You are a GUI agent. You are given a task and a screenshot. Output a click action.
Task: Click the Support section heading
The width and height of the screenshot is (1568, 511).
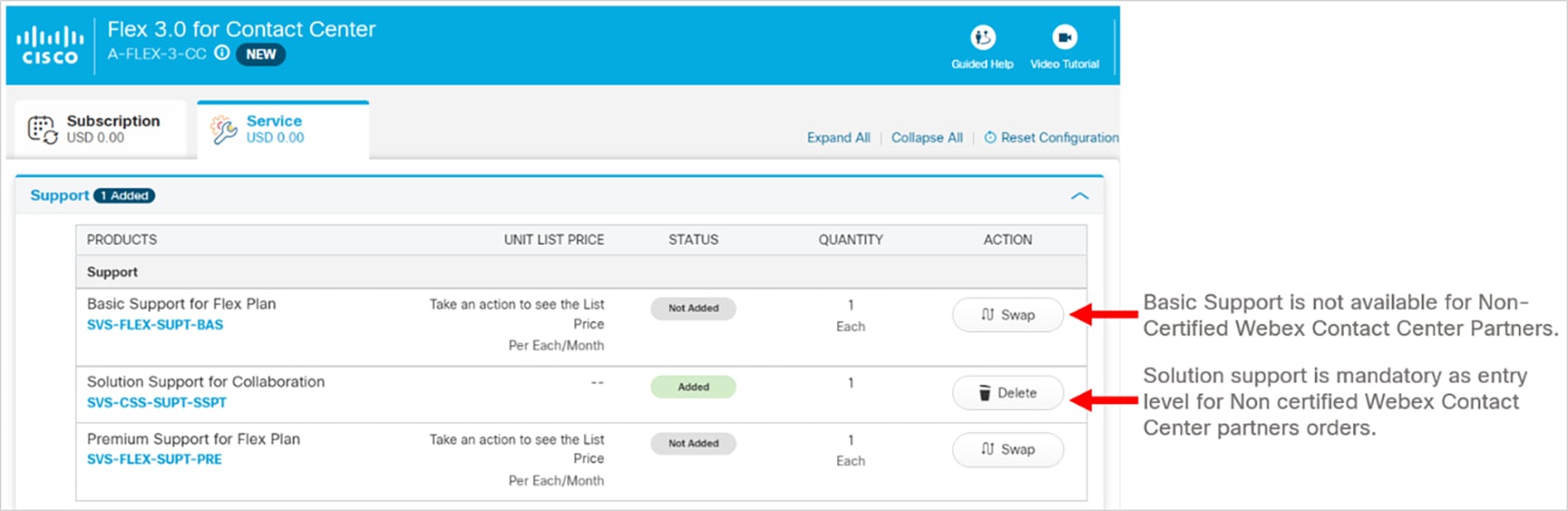pos(59,195)
